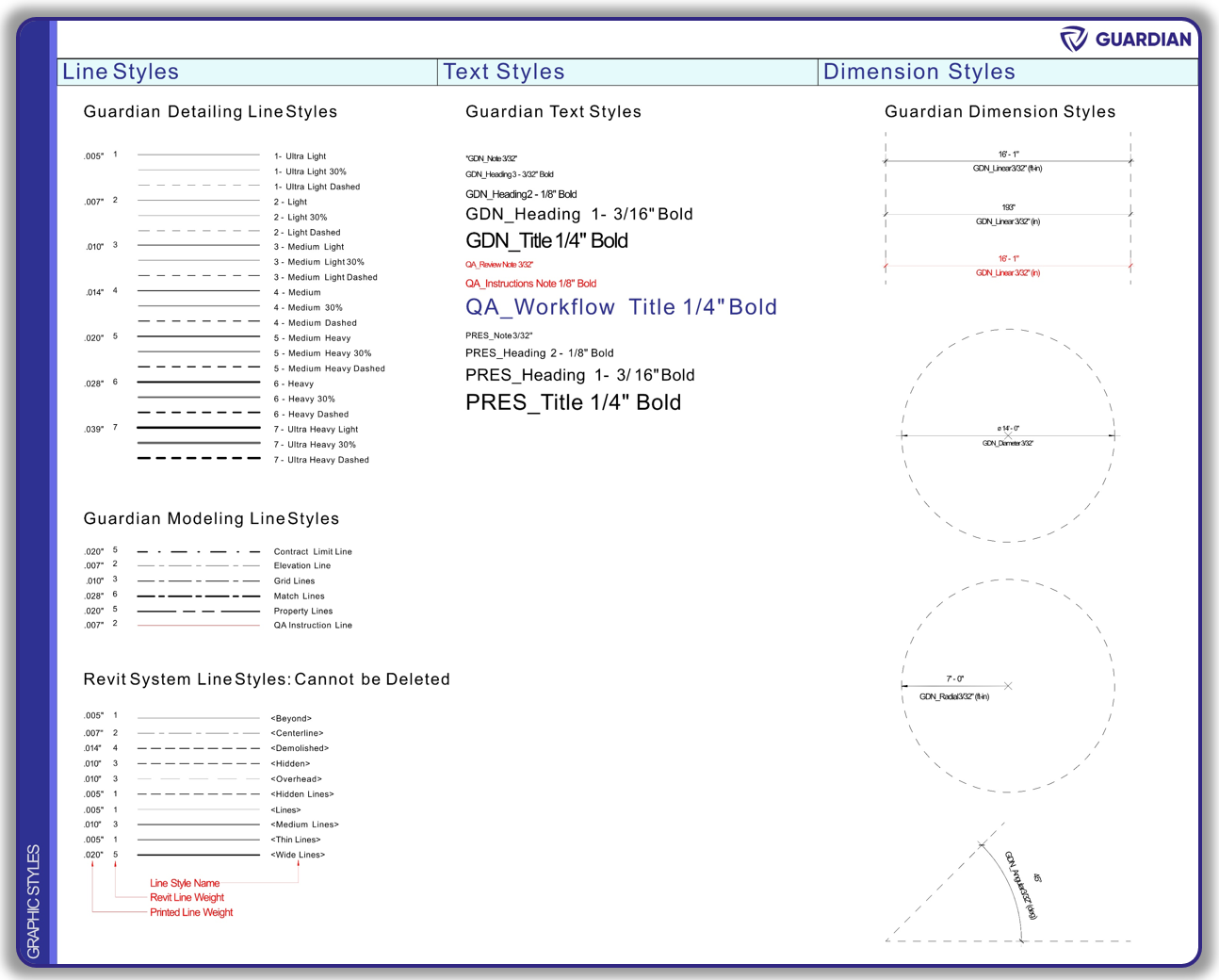The image size is (1219, 980).
Task: Select the "GDN_Radial 3/32" (ft-in)" dimension label
Action: click(x=954, y=697)
